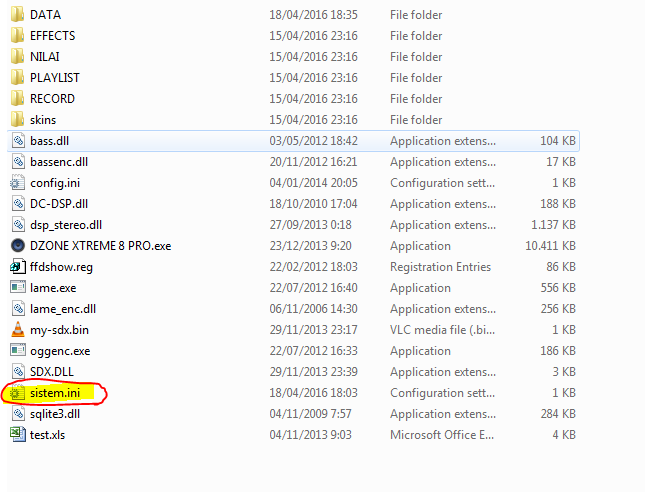Select the oggenc.exe file name

click(60, 351)
